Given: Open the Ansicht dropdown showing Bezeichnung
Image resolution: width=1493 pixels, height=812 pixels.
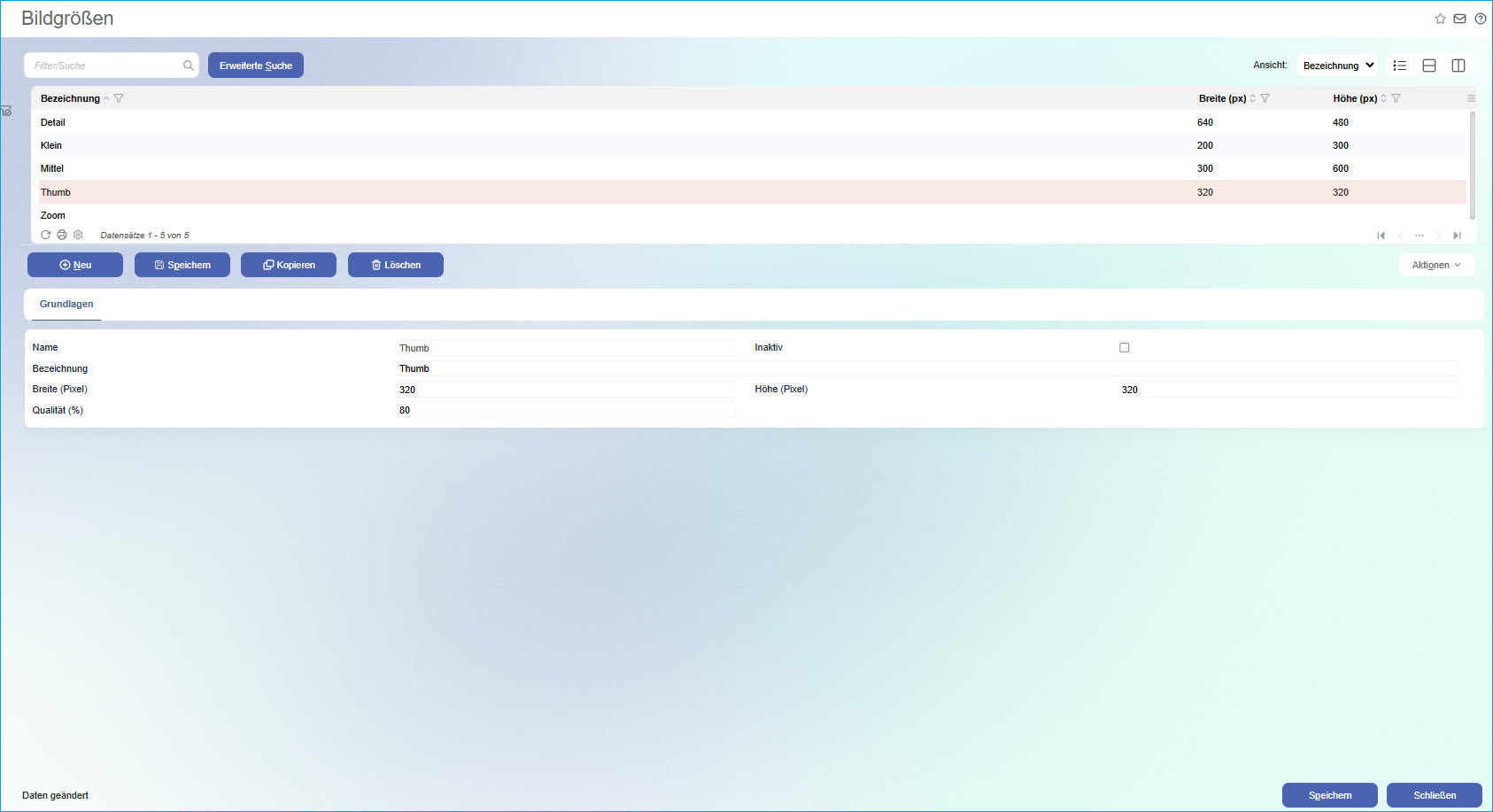Looking at the screenshot, I should point(1337,66).
